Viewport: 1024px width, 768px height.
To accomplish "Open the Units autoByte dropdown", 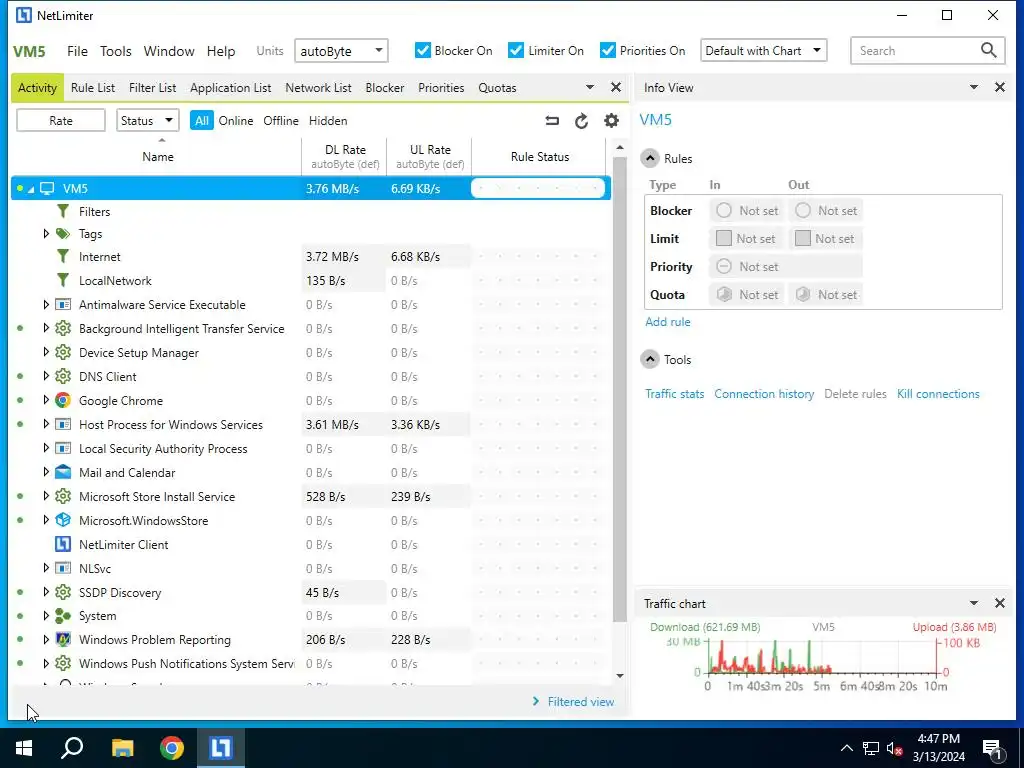I will 341,51.
